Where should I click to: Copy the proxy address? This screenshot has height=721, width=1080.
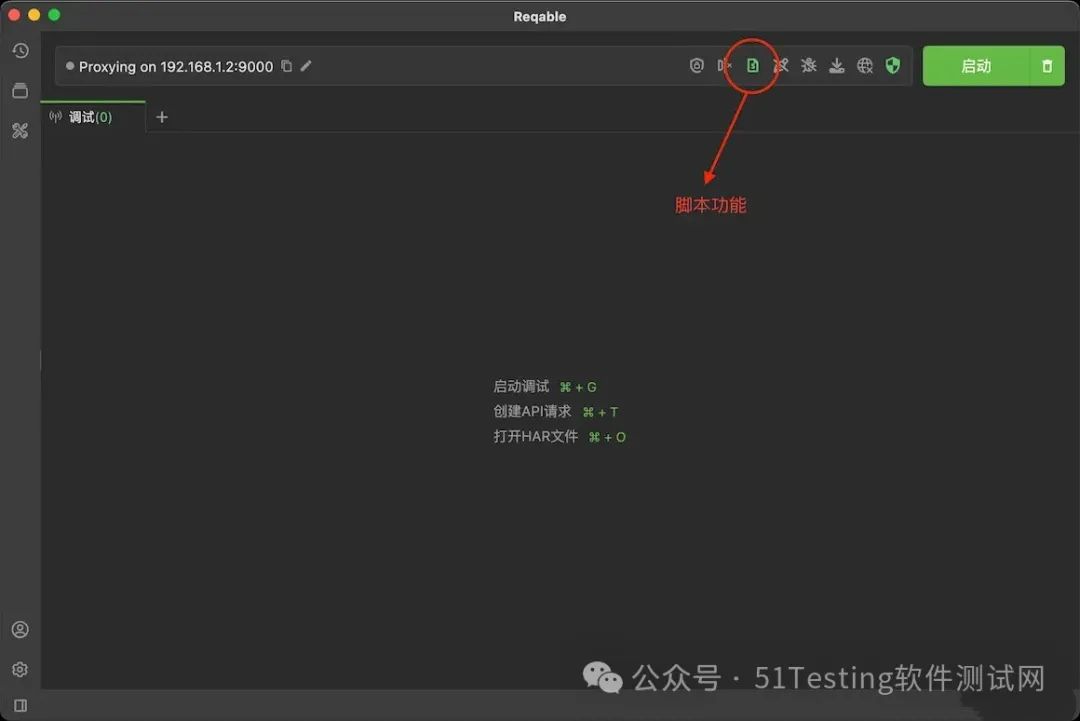287,66
